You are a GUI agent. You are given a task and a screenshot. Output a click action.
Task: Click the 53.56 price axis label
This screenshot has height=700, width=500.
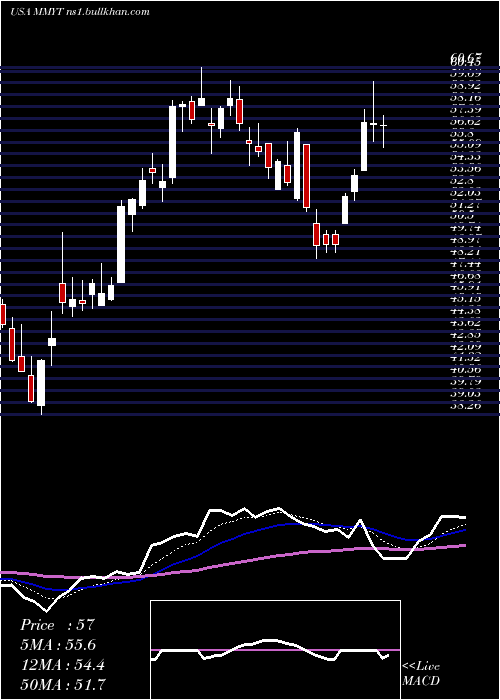(466, 169)
